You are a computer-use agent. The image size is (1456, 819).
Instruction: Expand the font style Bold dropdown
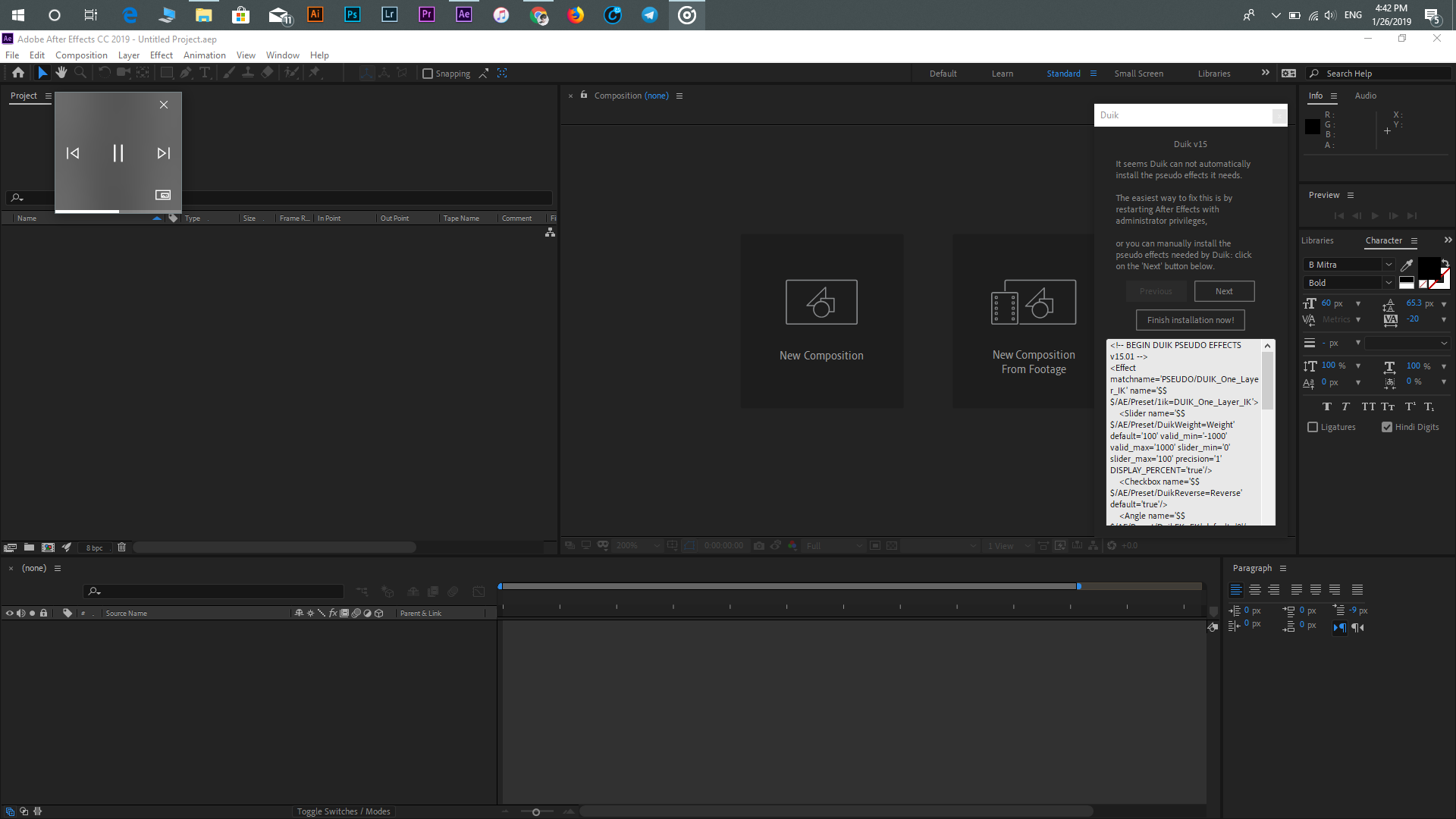(x=1389, y=283)
